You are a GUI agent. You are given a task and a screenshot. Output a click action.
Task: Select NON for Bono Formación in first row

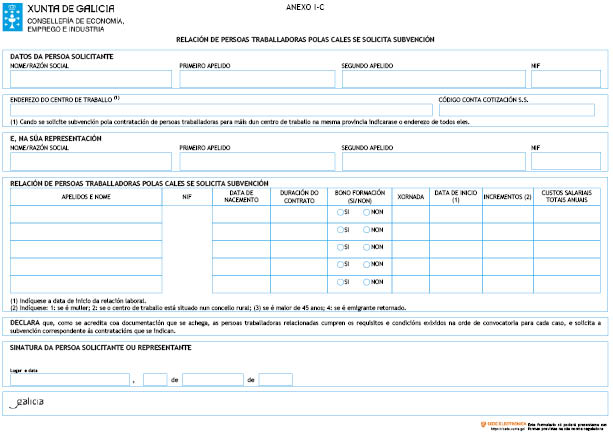366,213
